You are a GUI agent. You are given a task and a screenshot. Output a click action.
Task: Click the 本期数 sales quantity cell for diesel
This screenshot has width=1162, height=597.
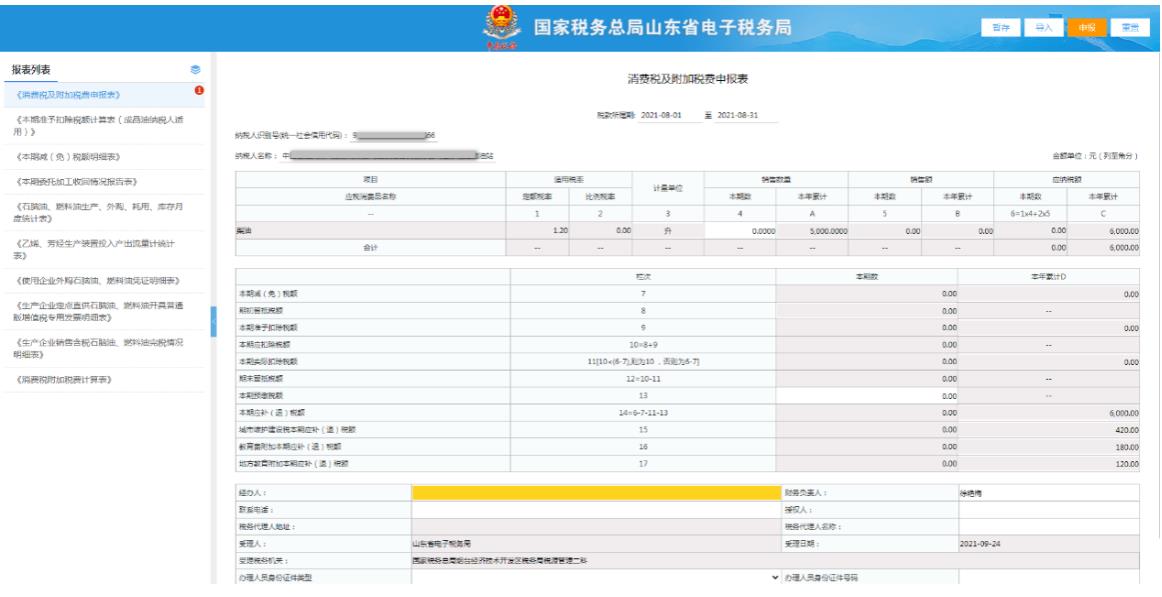(x=740, y=230)
